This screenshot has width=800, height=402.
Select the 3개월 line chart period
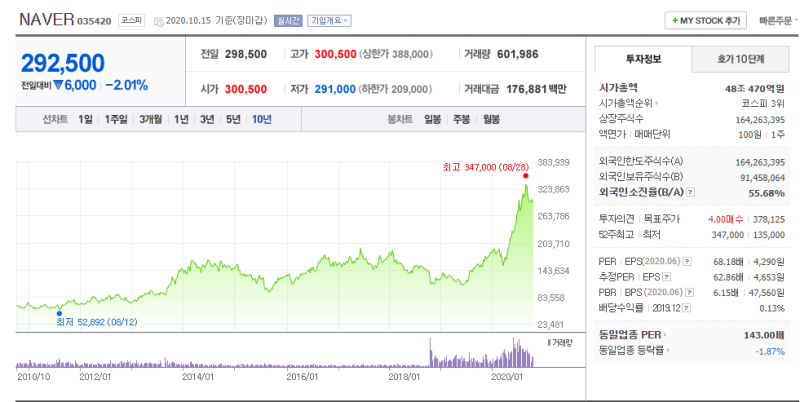tap(151, 120)
